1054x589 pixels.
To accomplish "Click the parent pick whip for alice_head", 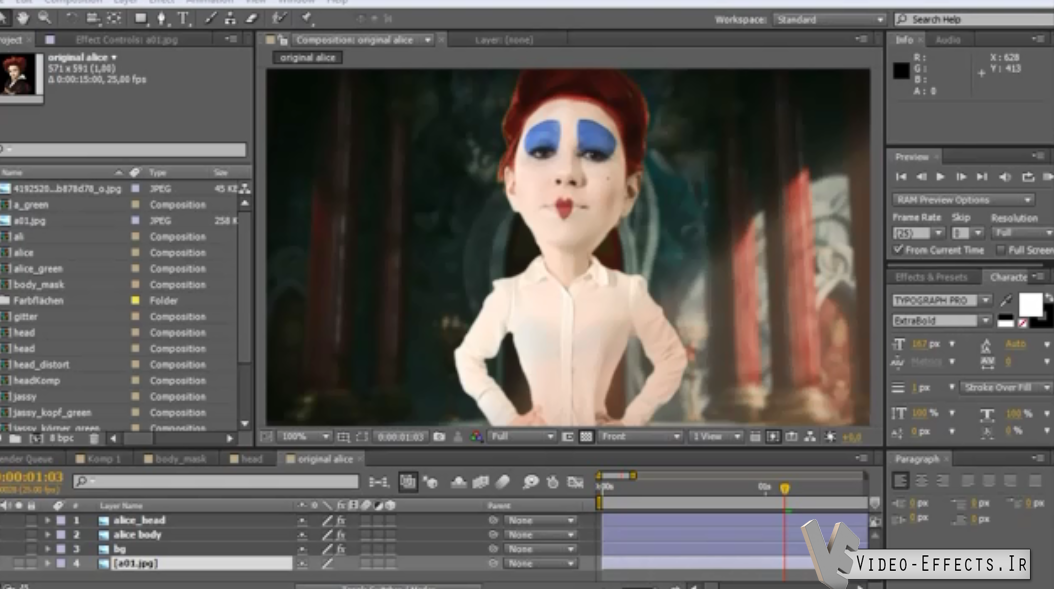I will tap(493, 520).
